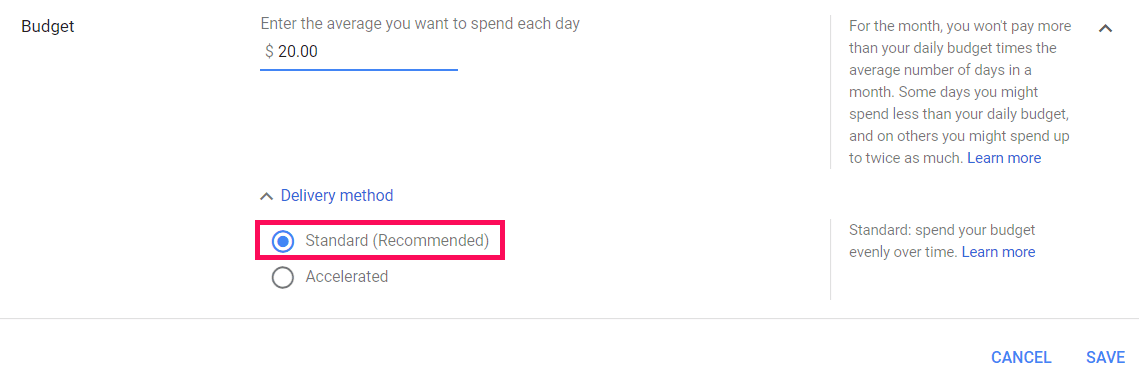Choose the Accelerated label text
The image size is (1139, 389).
click(346, 277)
